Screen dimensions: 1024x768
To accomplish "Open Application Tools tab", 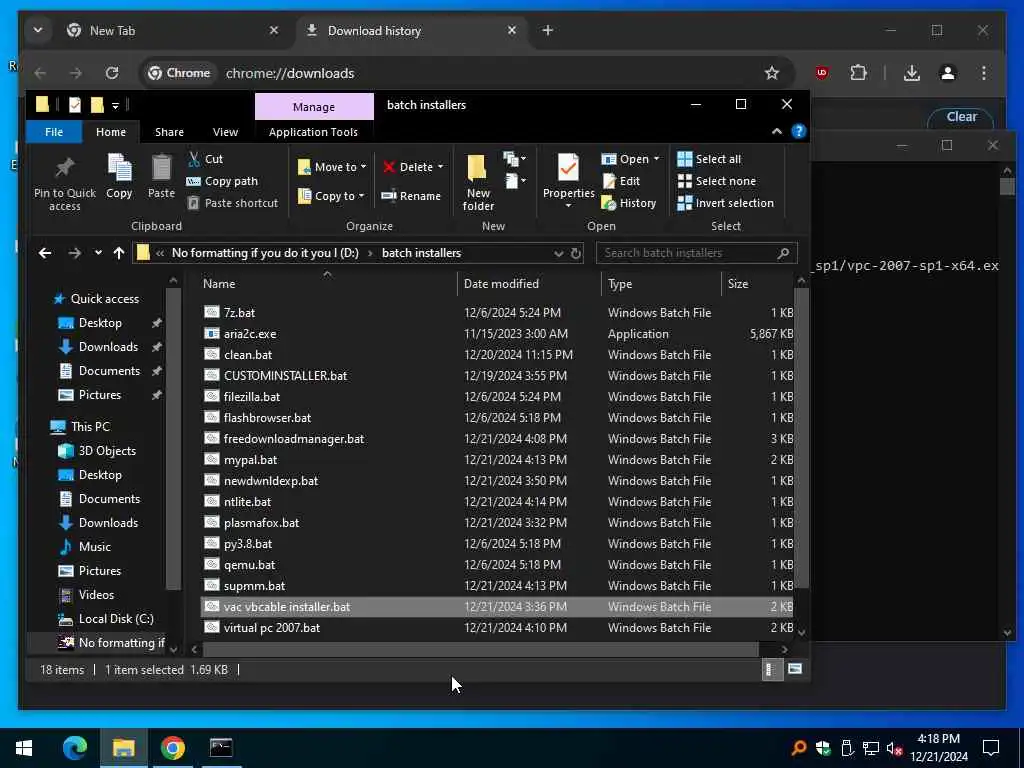I will click(313, 132).
